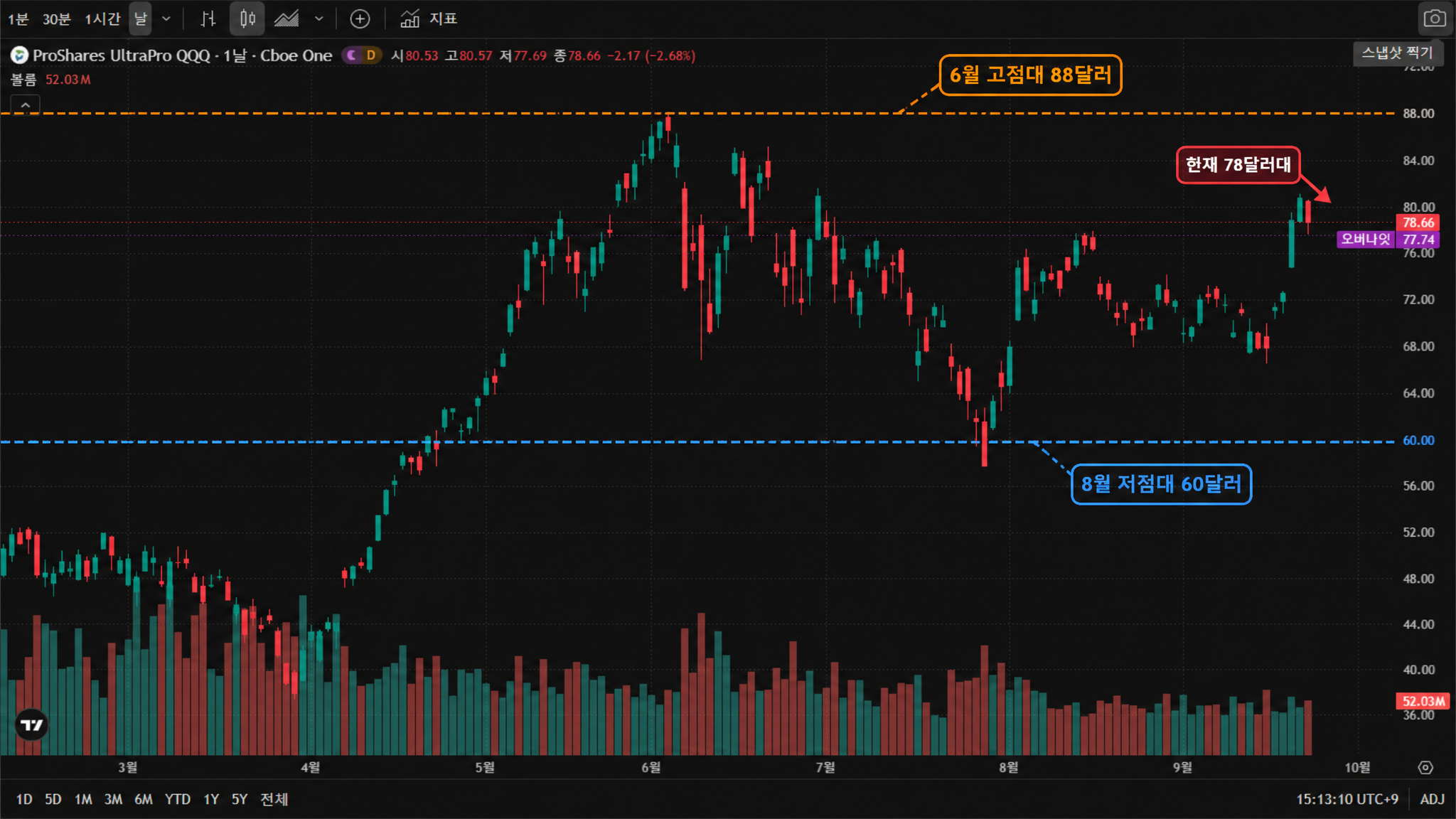Switch to area chart style
This screenshot has width=1456, height=819.
pos(287,19)
